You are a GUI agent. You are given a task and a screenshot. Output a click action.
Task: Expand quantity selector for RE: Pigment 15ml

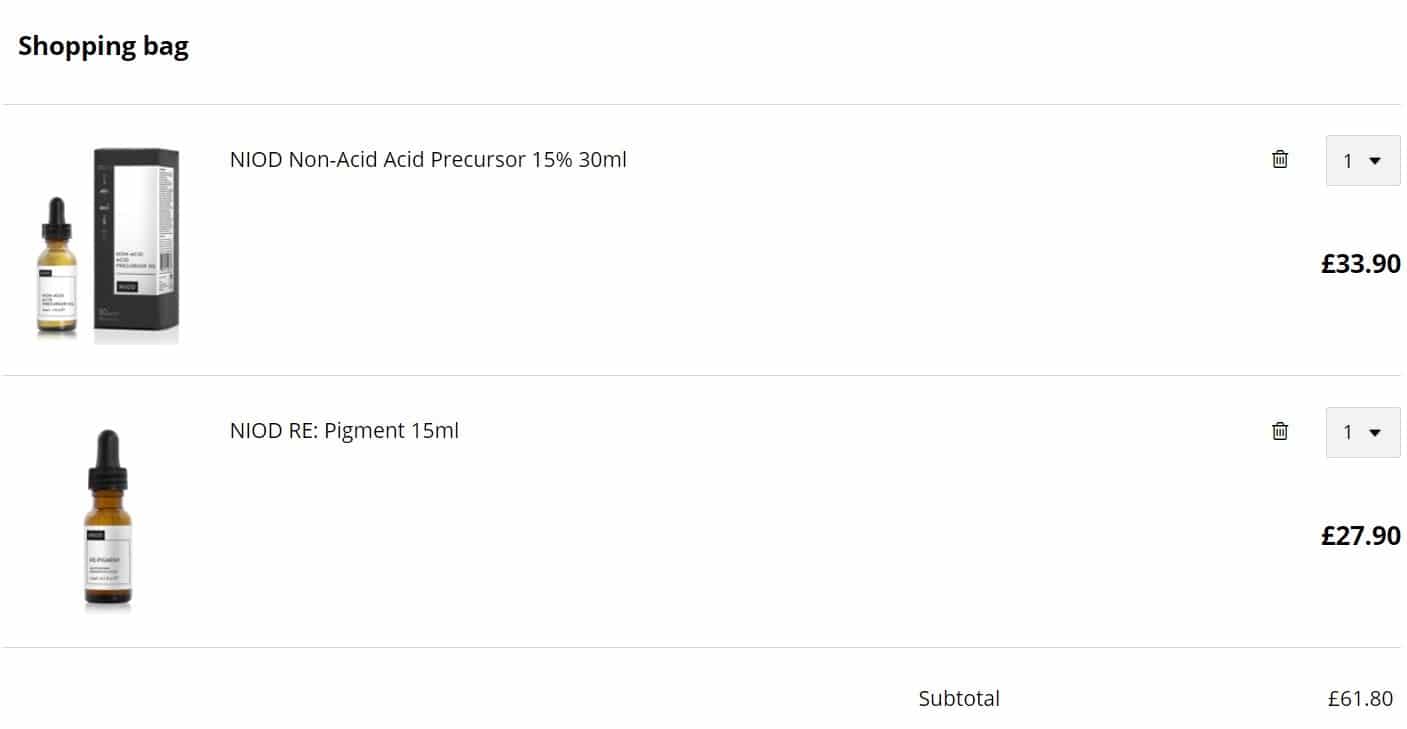pos(1362,432)
